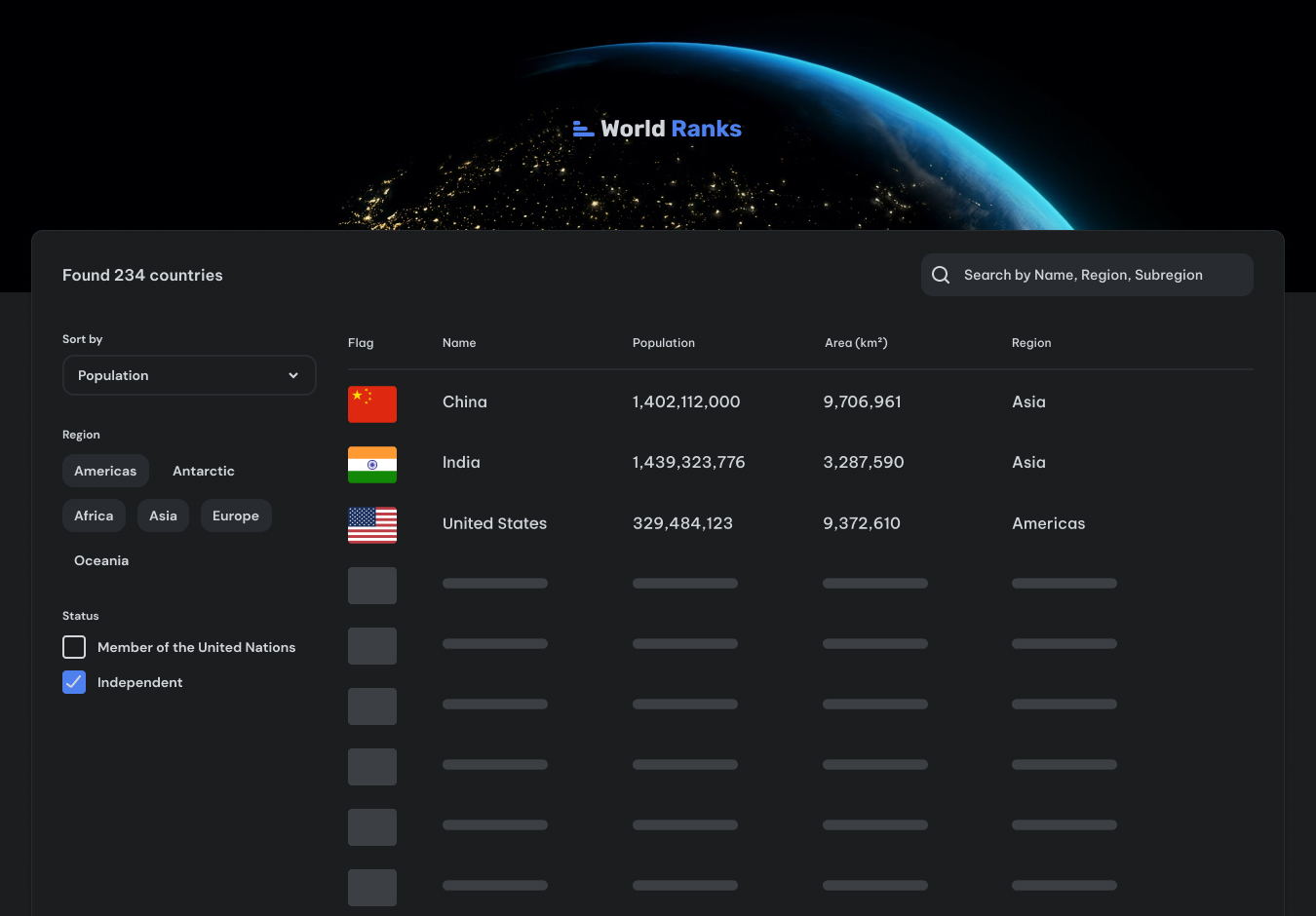Toggle the Africa region filter
The width and height of the screenshot is (1316, 916).
94,515
